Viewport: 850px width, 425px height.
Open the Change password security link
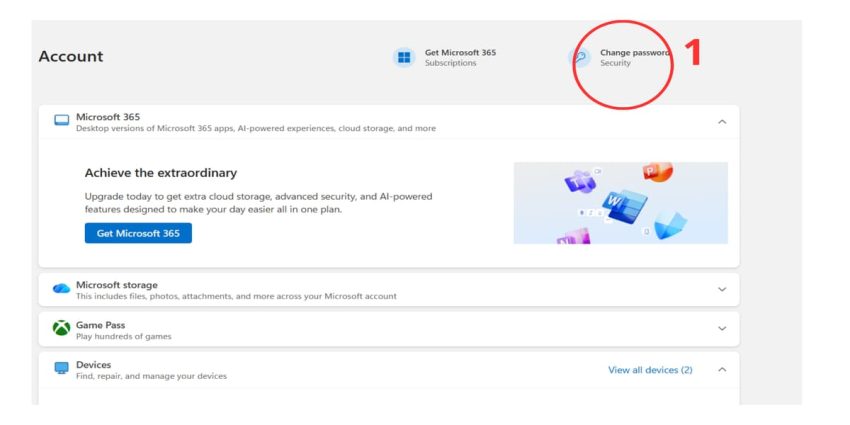click(635, 57)
